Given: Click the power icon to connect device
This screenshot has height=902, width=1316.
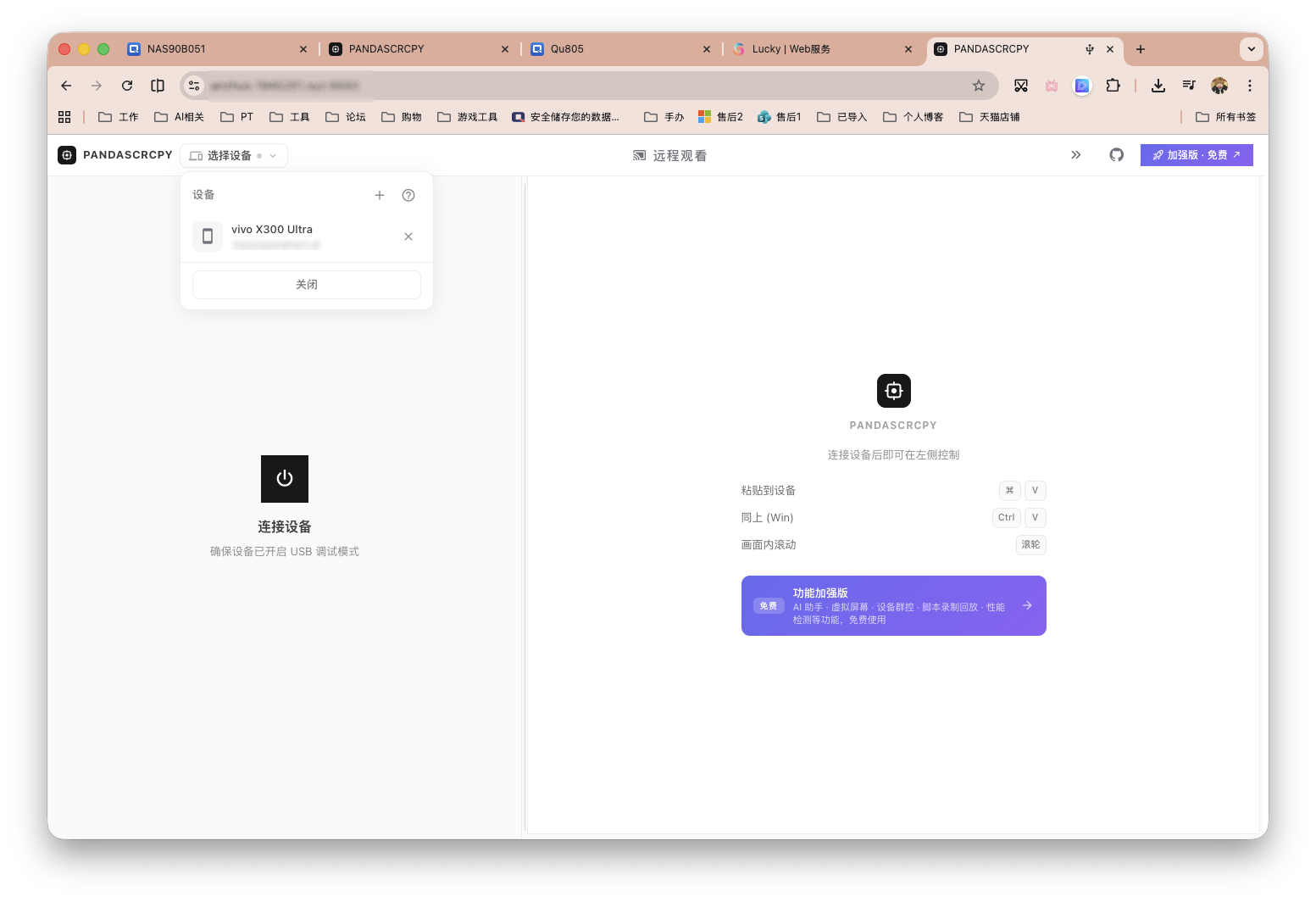Looking at the screenshot, I should [285, 479].
